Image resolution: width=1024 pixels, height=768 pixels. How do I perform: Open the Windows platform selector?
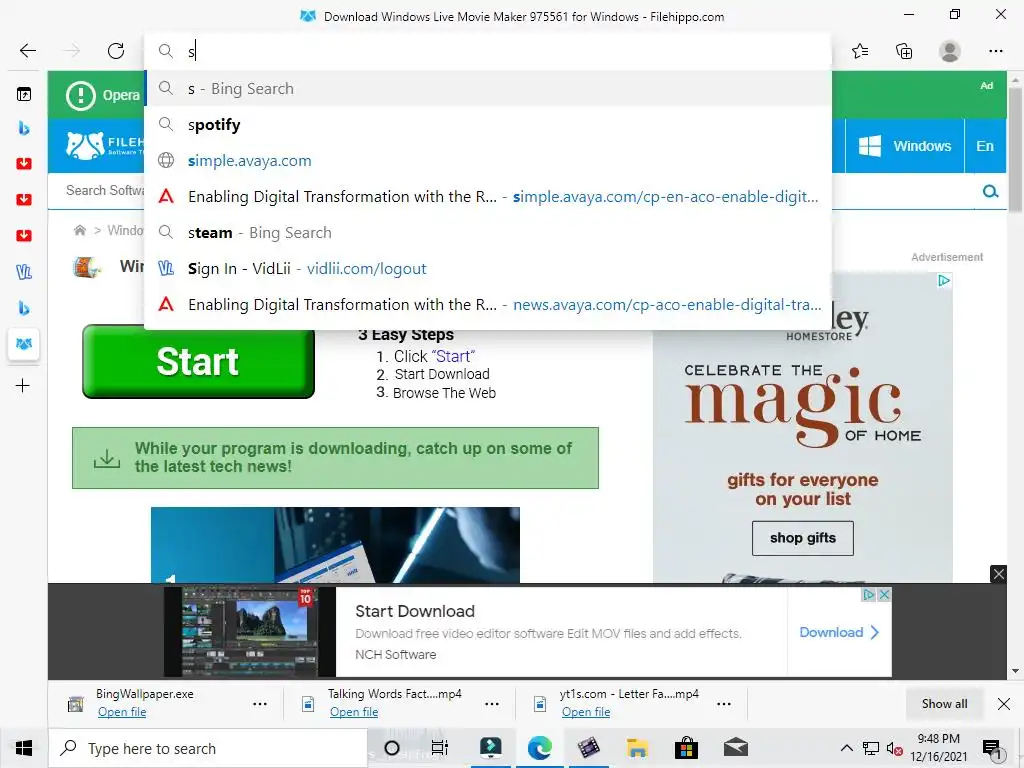pyautogui.click(x=904, y=146)
